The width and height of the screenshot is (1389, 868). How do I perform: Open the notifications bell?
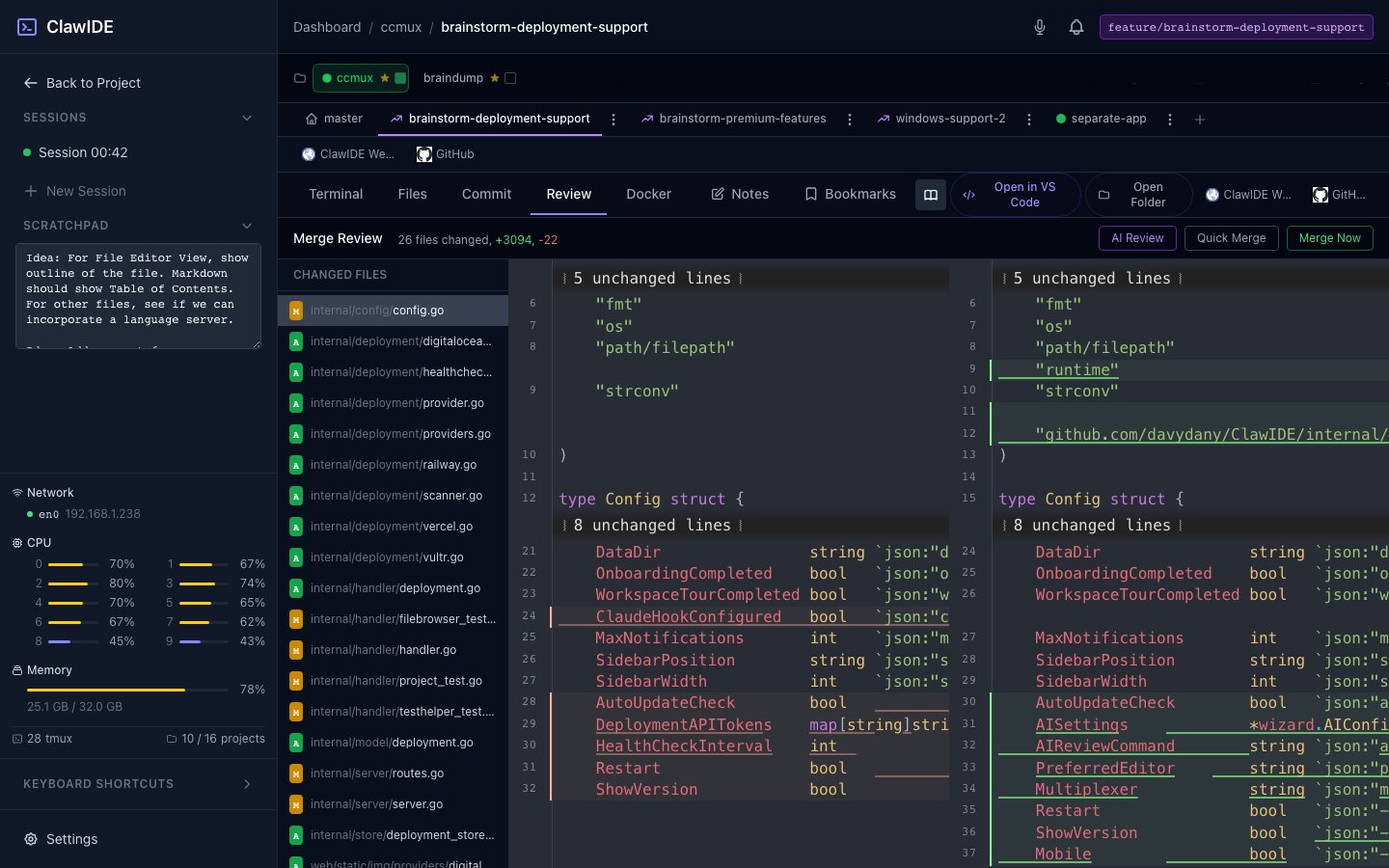(1076, 27)
